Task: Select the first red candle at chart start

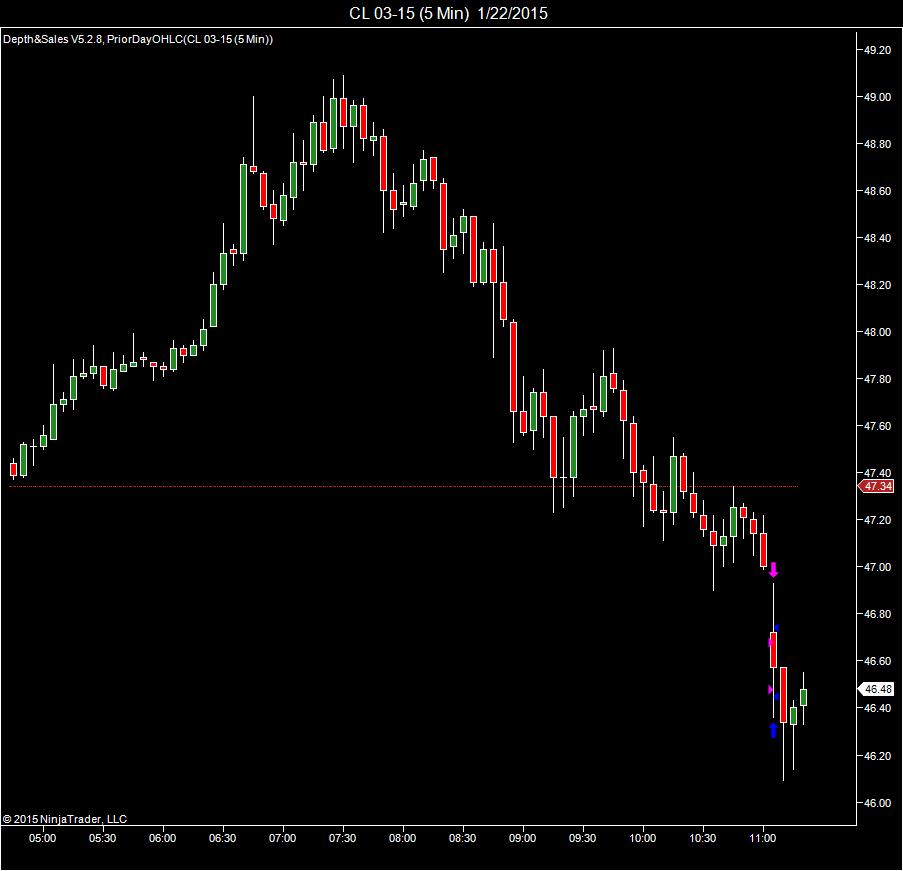Action: [14, 469]
